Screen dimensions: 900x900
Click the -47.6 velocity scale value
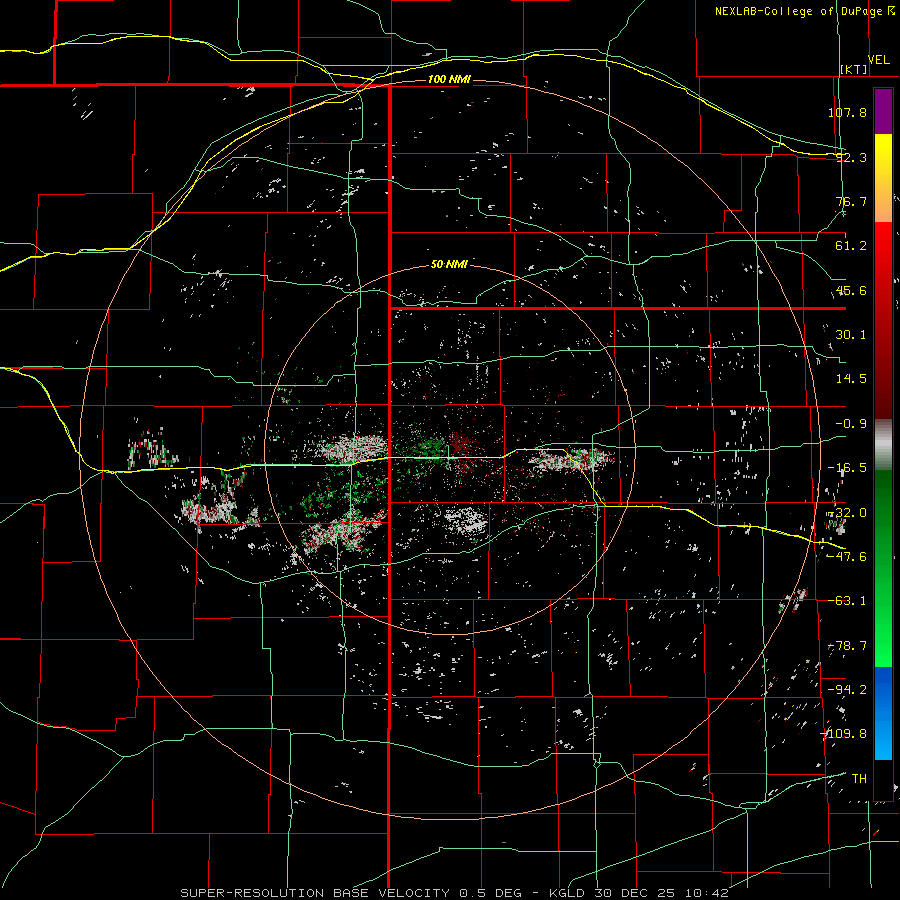pos(847,557)
